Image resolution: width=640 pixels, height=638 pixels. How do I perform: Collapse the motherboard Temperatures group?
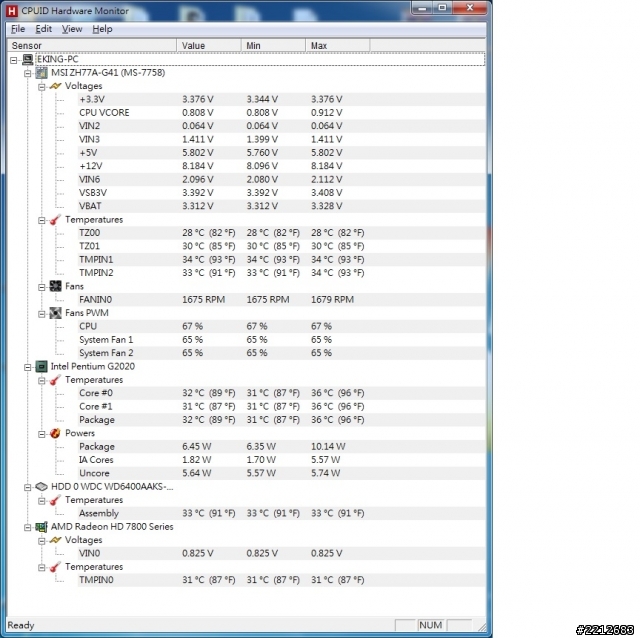[x=42, y=220]
